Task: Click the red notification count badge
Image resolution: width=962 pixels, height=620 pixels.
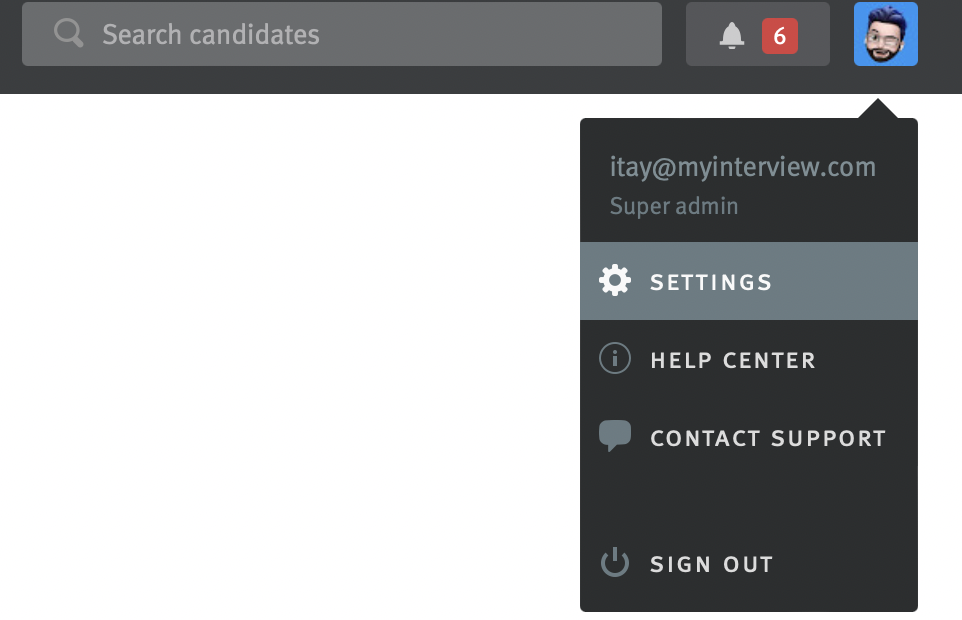Action: tap(779, 36)
